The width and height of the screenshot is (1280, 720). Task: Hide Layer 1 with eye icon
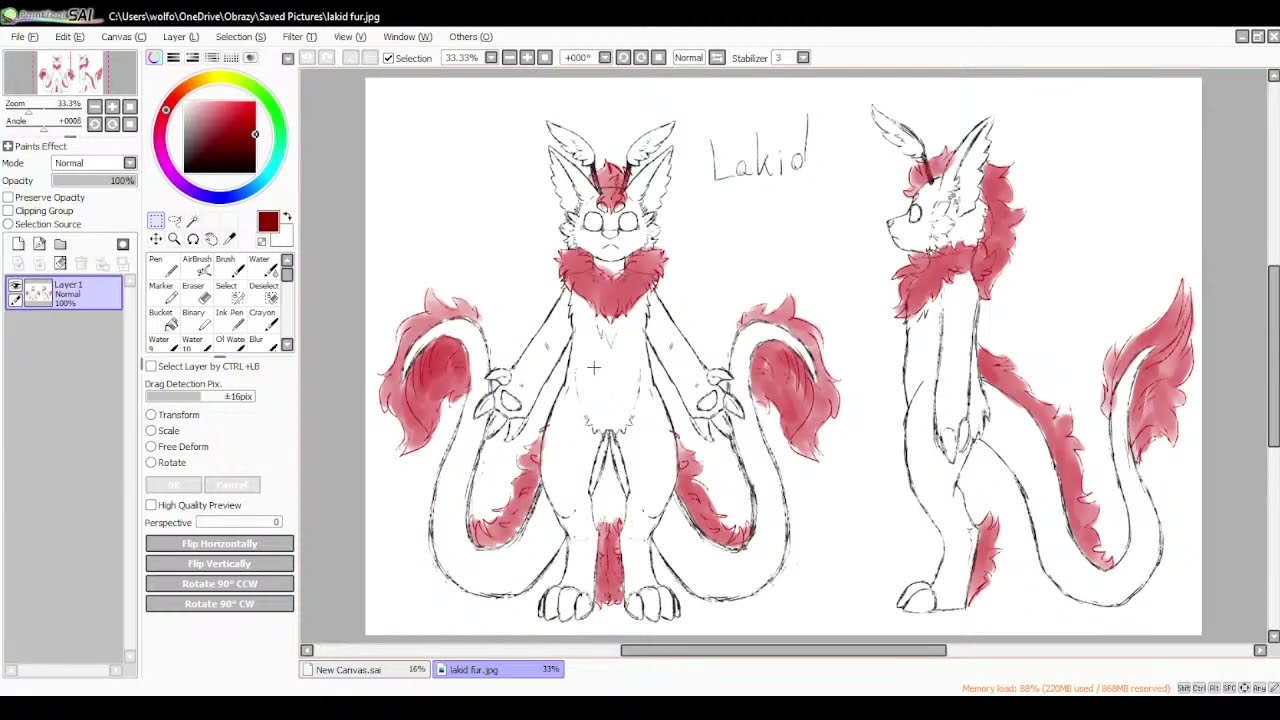coord(15,286)
